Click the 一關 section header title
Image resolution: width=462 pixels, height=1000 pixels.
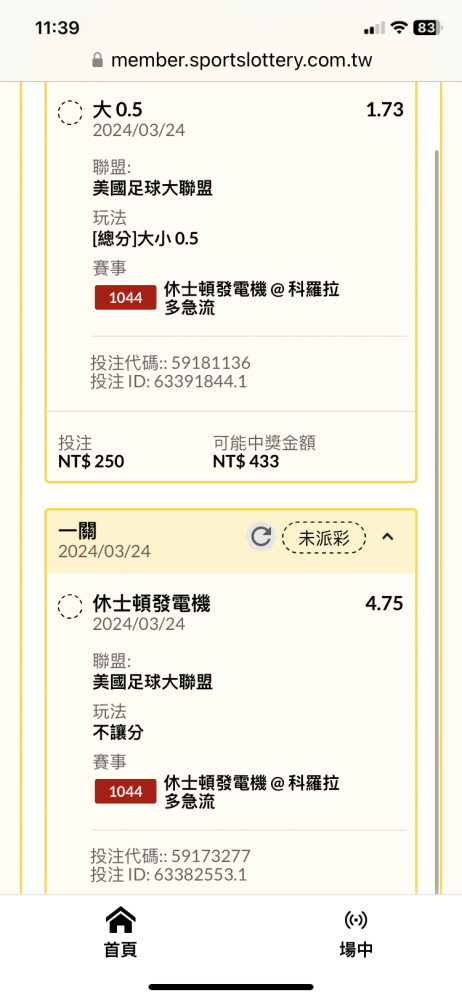point(77,531)
